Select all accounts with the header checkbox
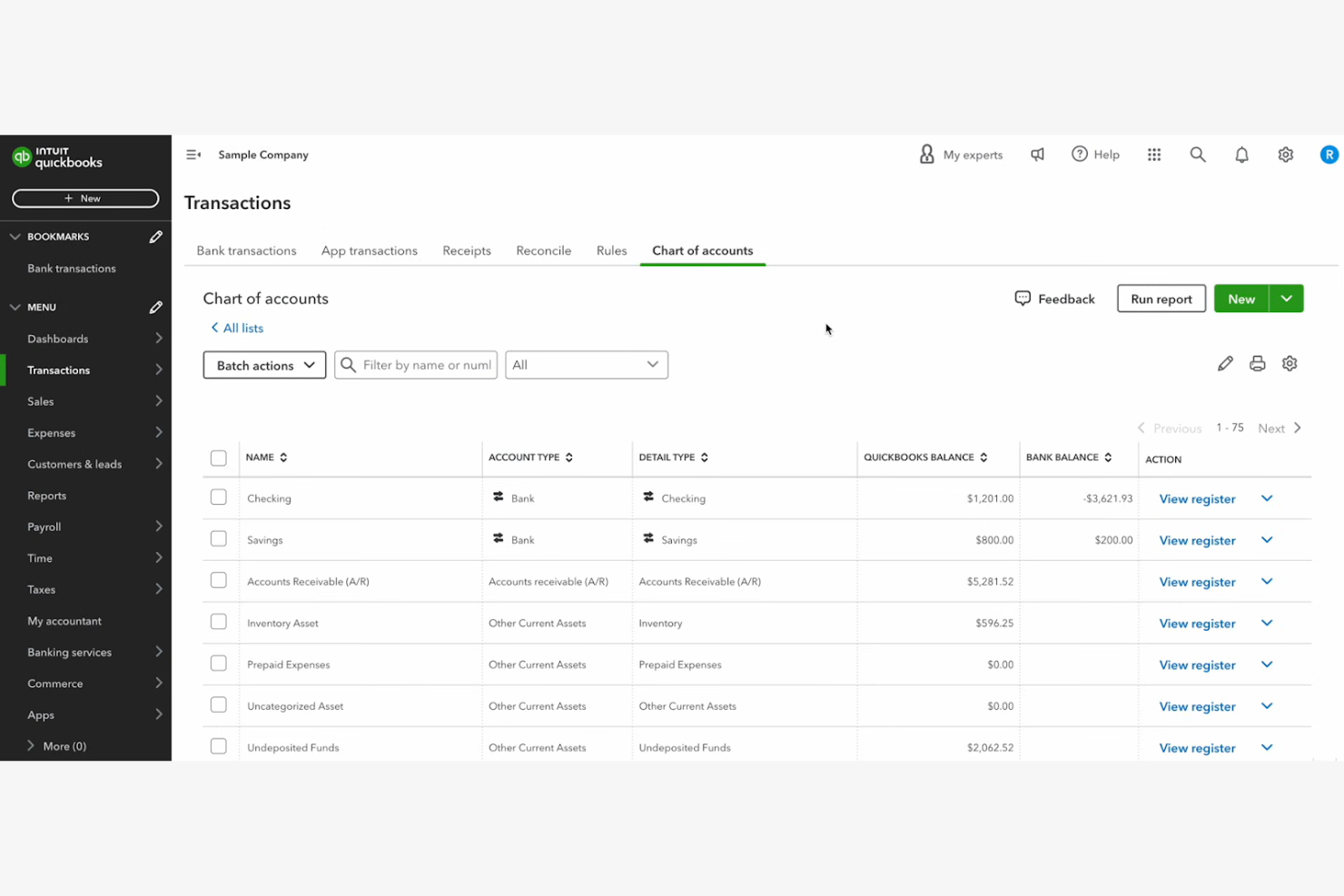This screenshot has height=896, width=1344. click(218, 458)
